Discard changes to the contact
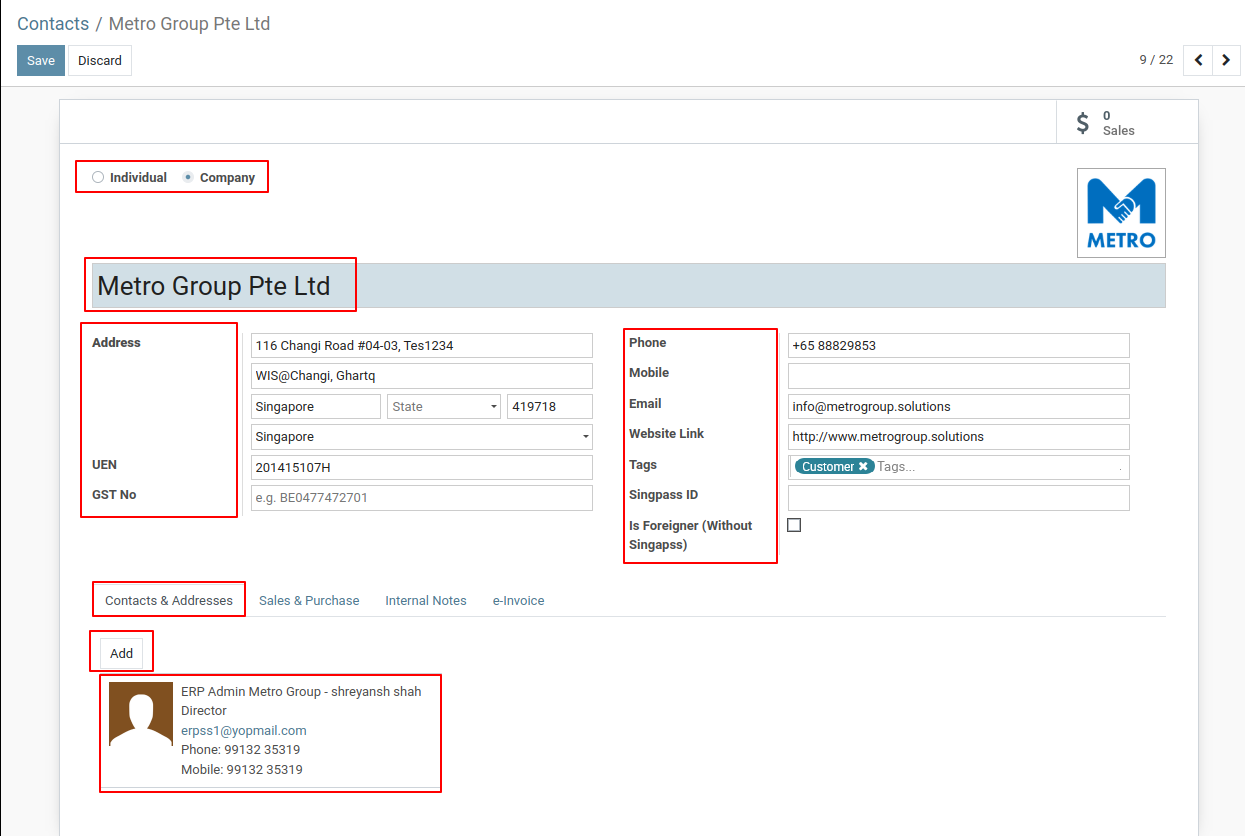Viewport: 1245px width, 836px height. [100, 60]
